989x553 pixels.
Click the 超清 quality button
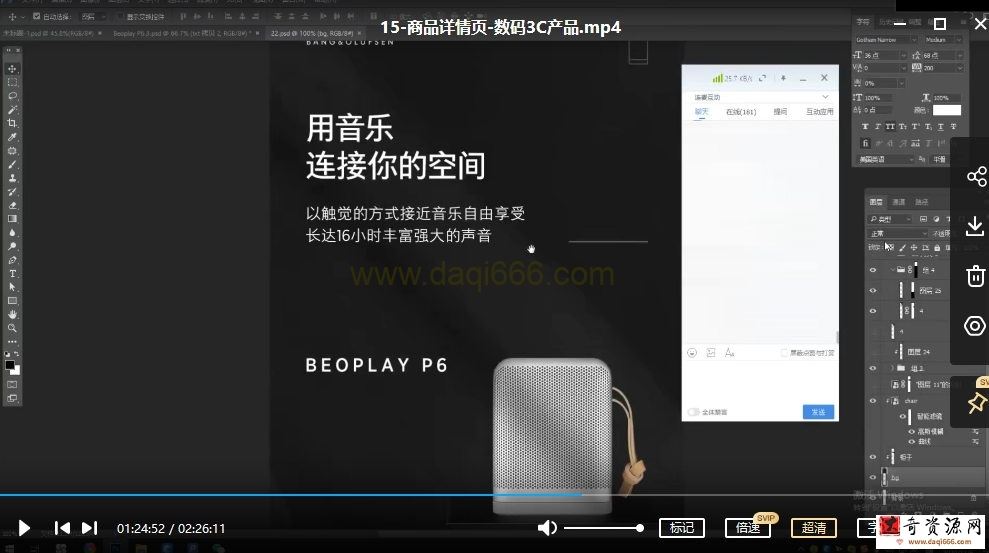[x=814, y=528]
